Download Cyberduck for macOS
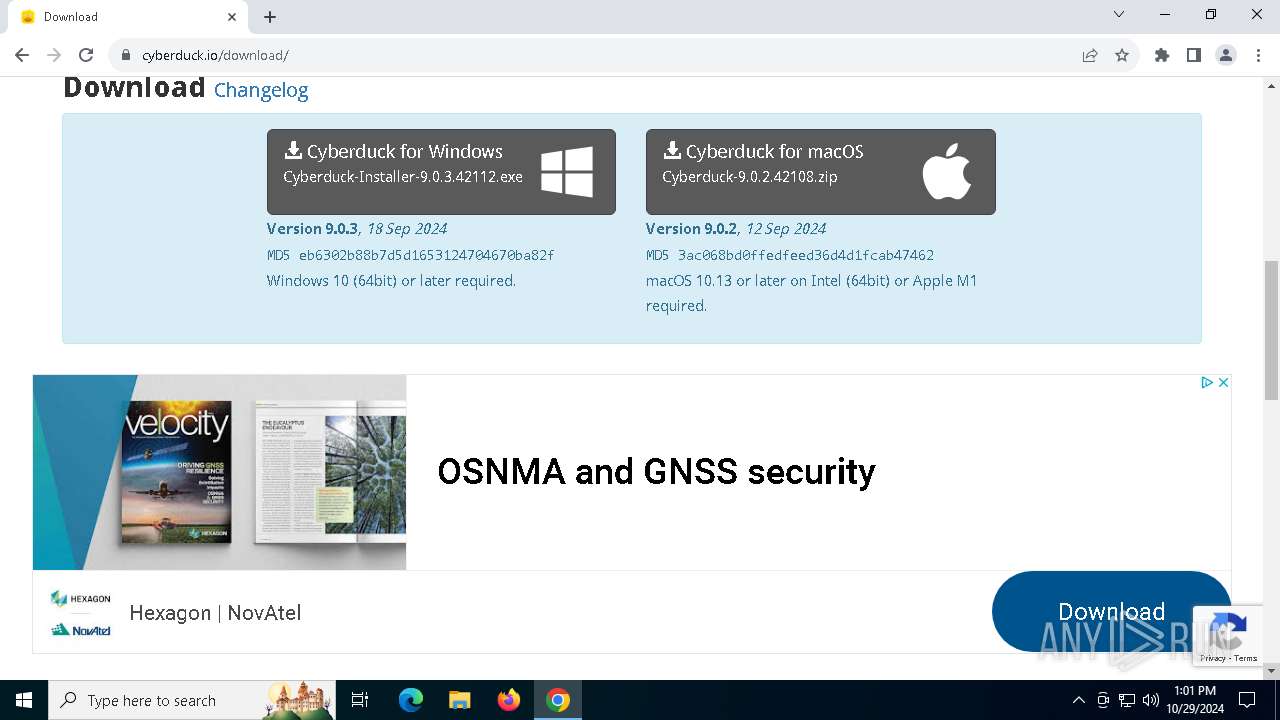 click(x=821, y=172)
